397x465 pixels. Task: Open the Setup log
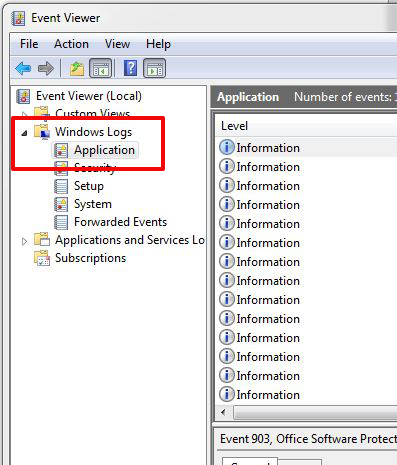point(89,186)
